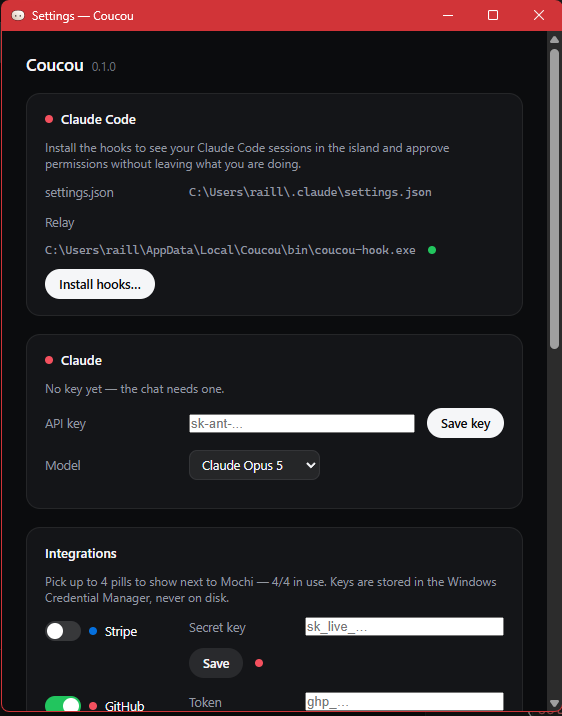
Task: Click green status dot after coucou-hook.exe path
Action: (x=432, y=250)
